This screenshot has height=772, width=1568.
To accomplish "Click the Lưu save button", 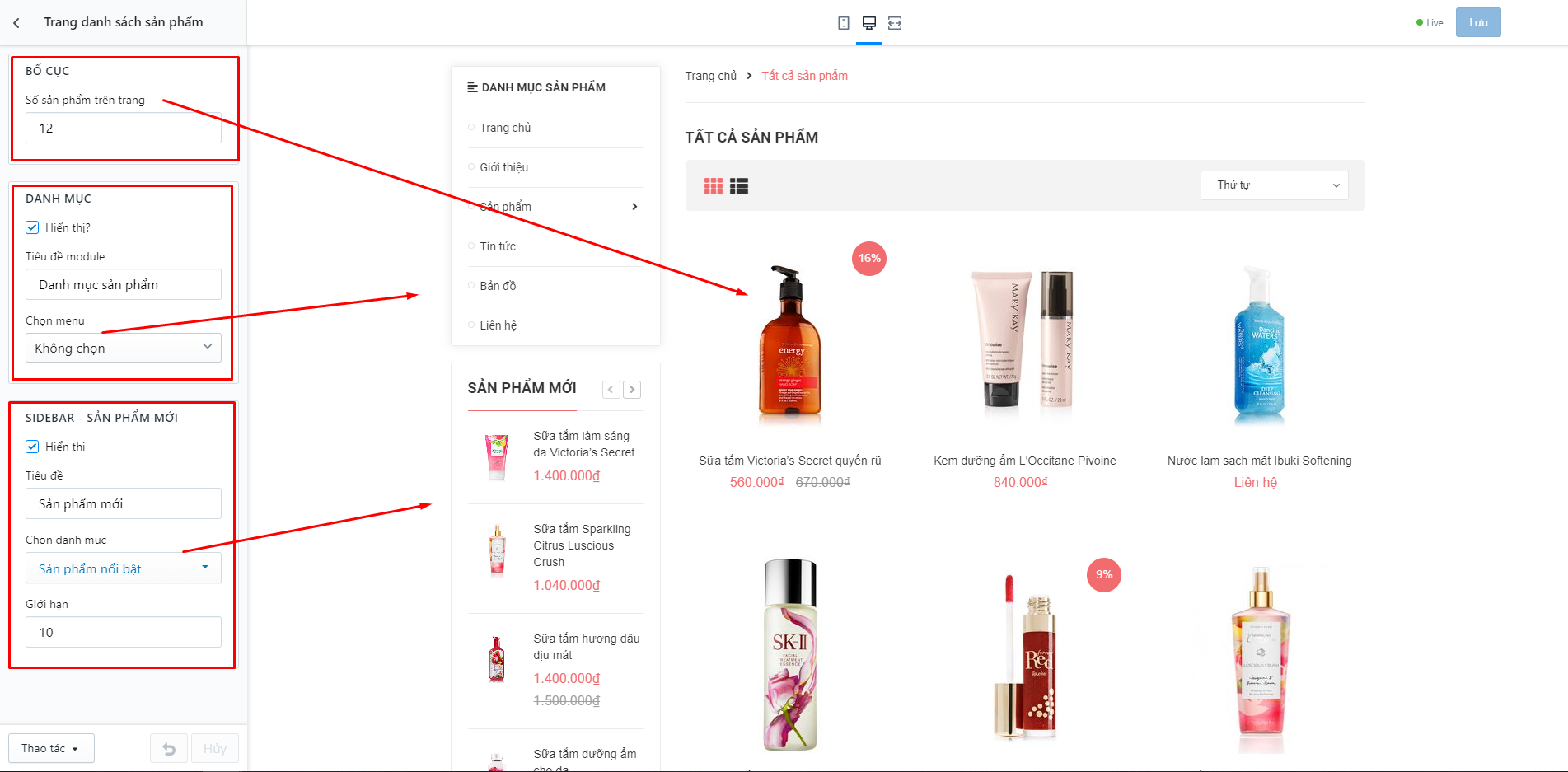I will coord(1478,22).
